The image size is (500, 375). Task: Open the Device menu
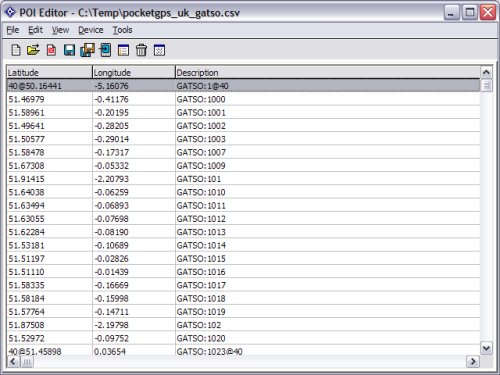[x=91, y=30]
